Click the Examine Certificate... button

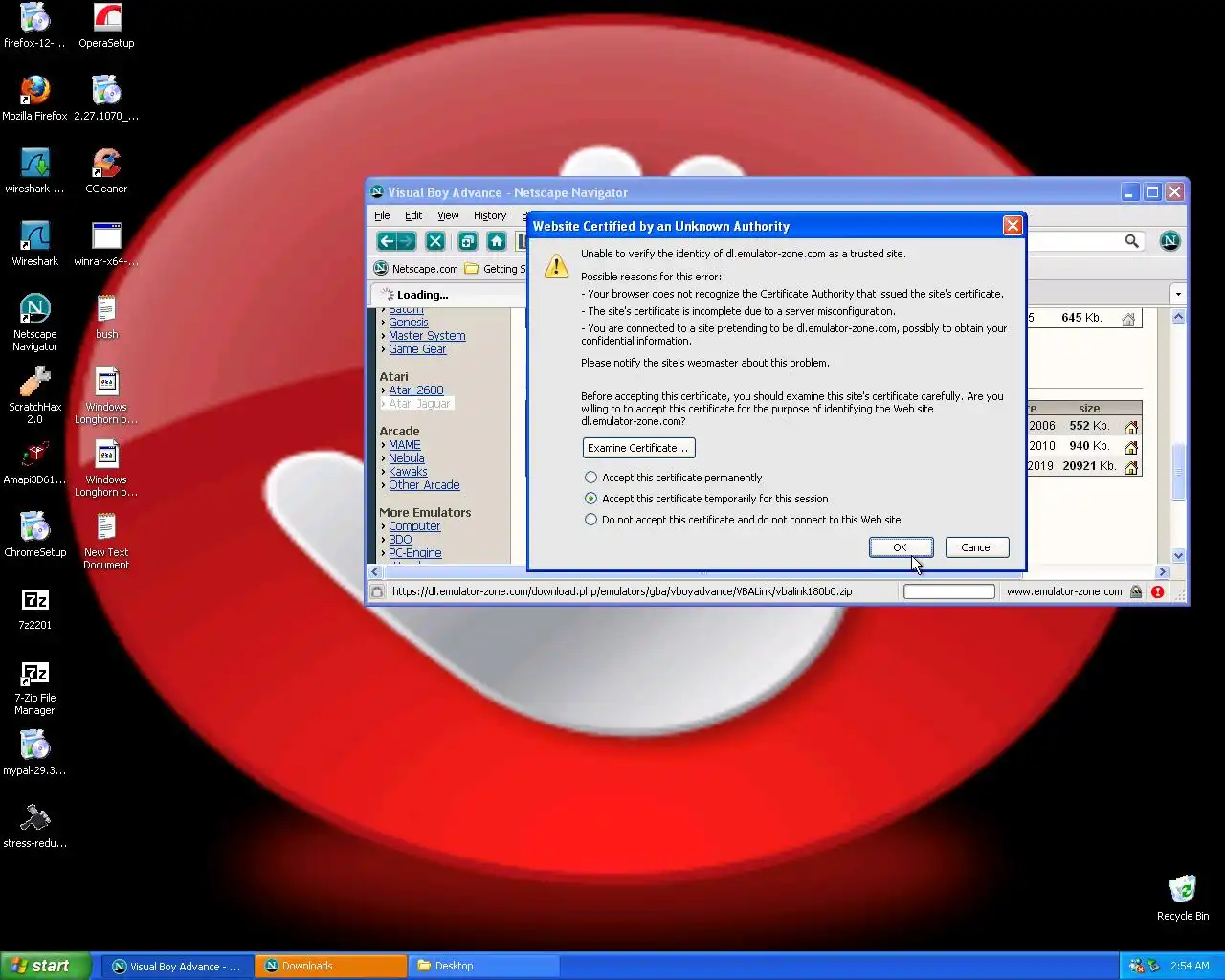pos(638,448)
